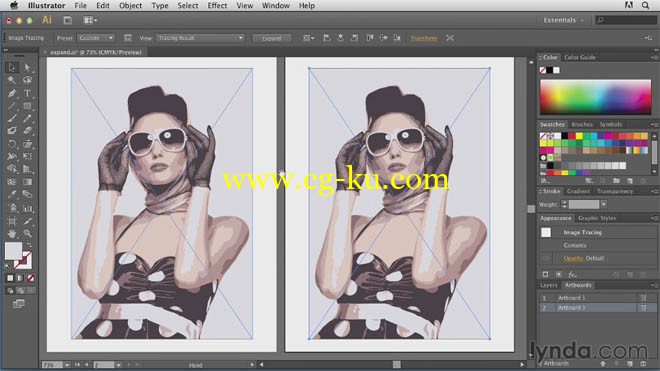Select the Artboard tool
This screenshot has width=660, height=371.
click(x=12, y=221)
